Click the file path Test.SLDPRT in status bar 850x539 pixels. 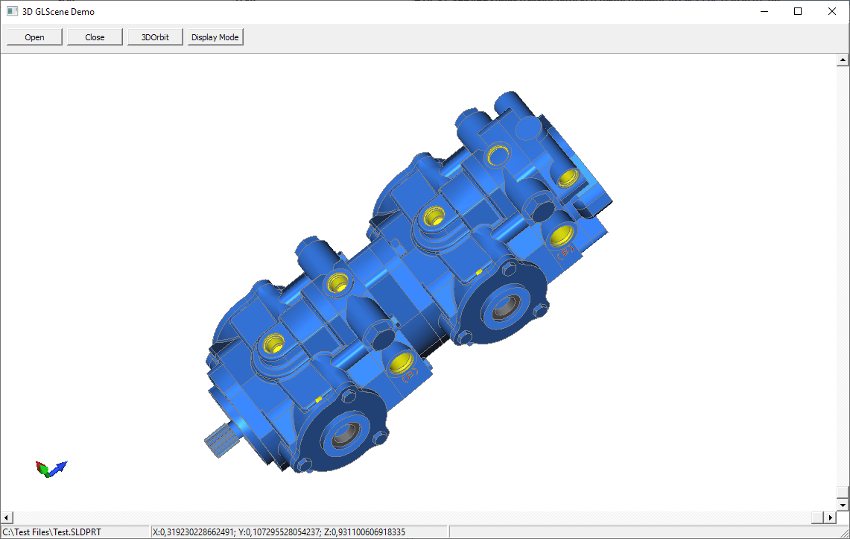51,532
